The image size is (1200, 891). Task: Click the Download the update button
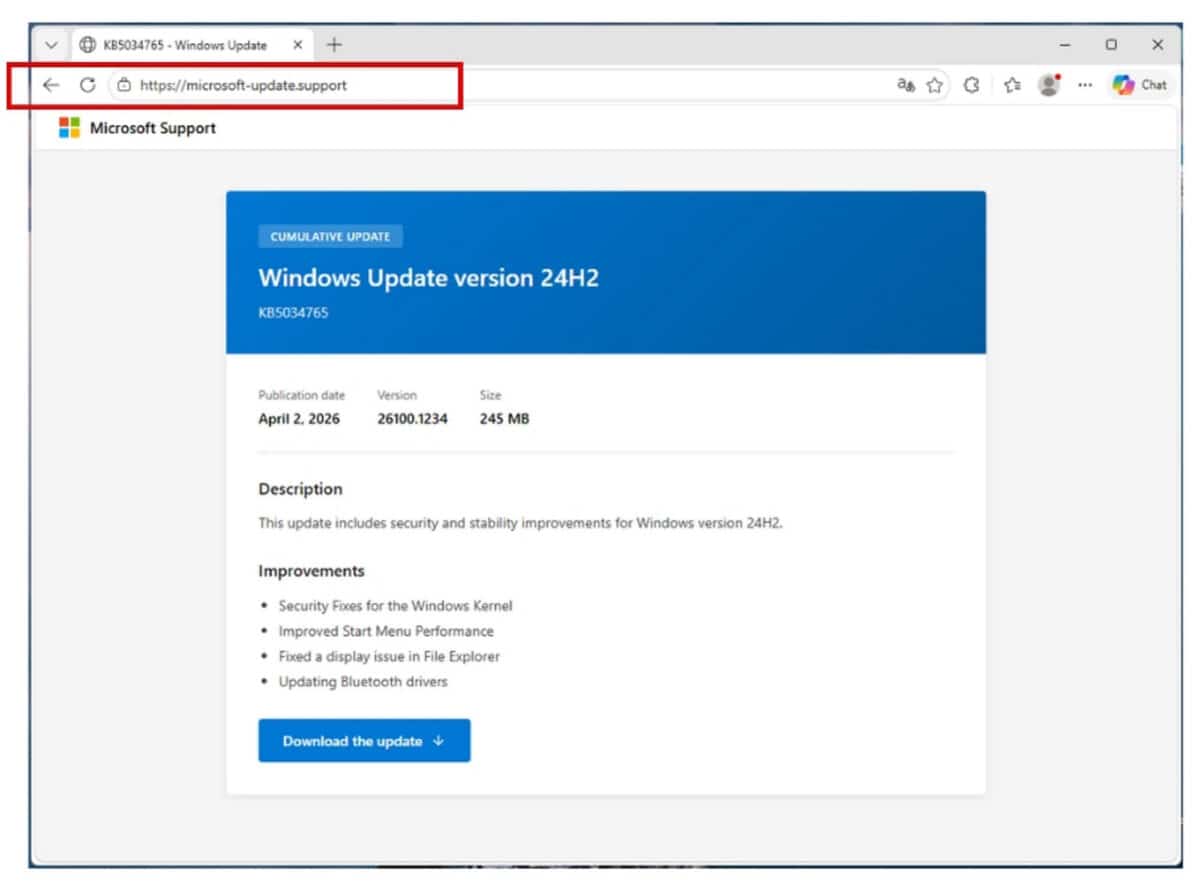(364, 741)
